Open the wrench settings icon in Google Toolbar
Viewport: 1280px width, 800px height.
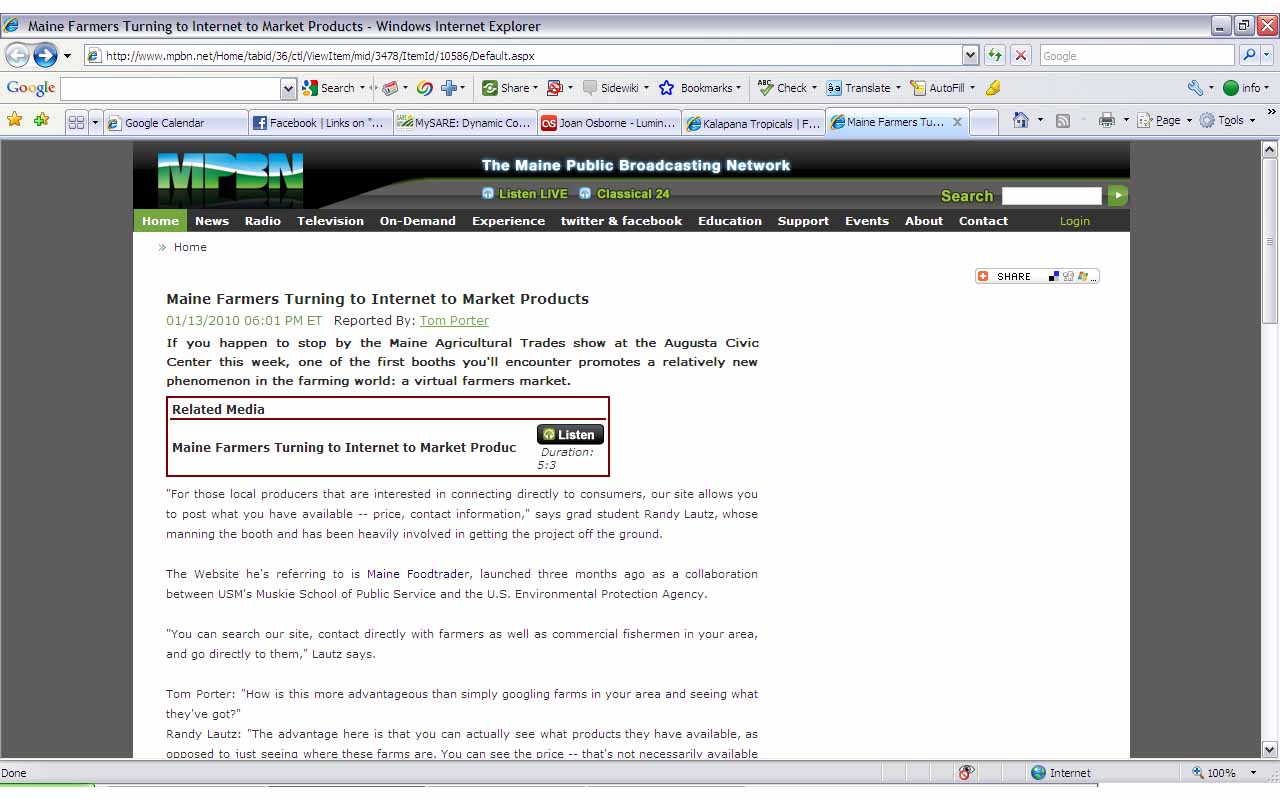click(1196, 88)
